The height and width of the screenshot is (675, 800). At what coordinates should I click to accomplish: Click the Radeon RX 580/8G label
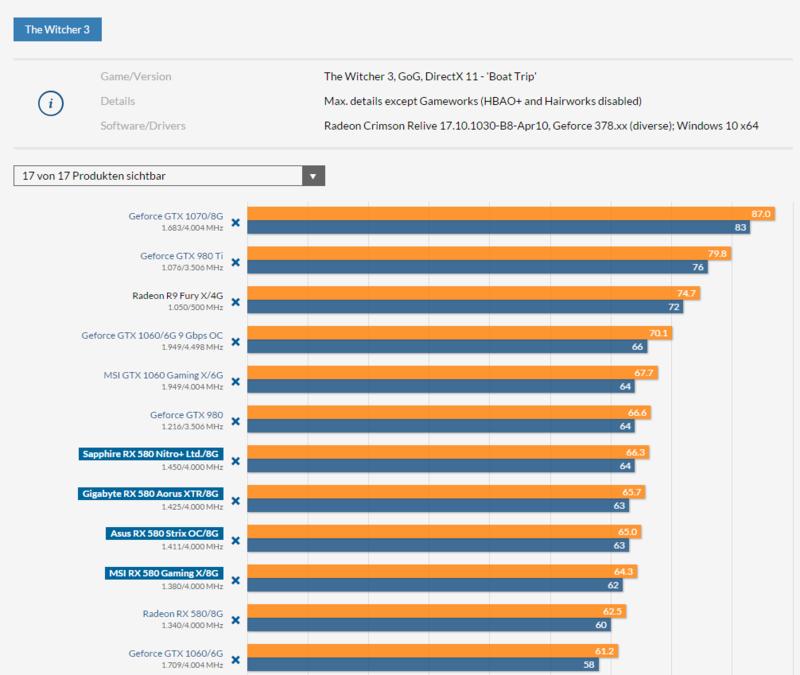tap(181, 611)
